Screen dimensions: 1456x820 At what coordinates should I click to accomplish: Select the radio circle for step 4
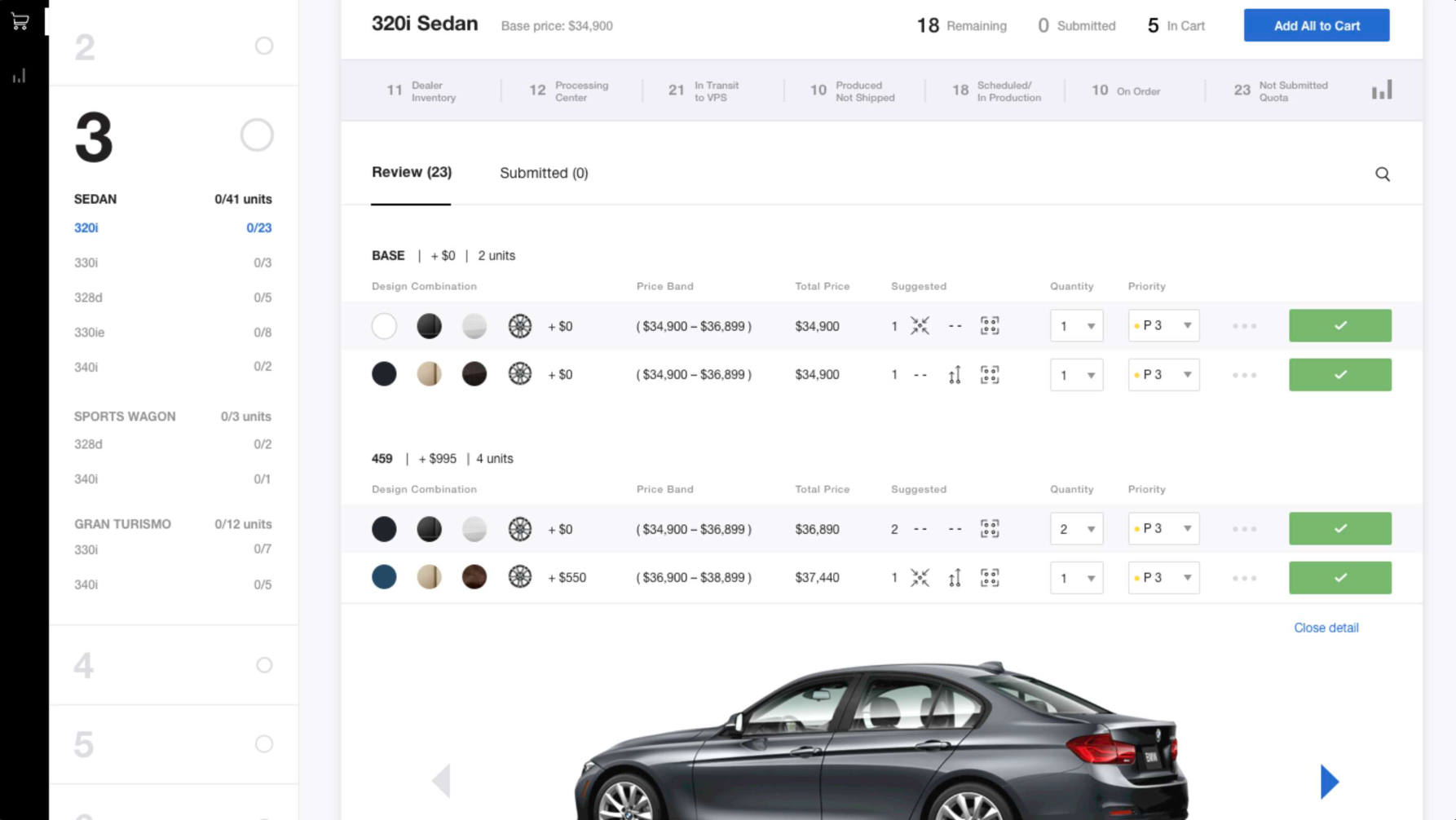tap(264, 665)
